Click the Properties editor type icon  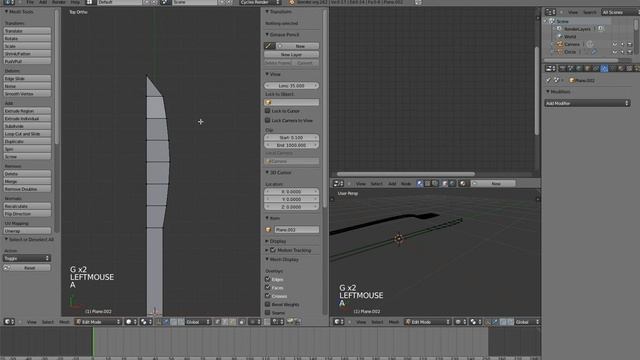pos(551,68)
